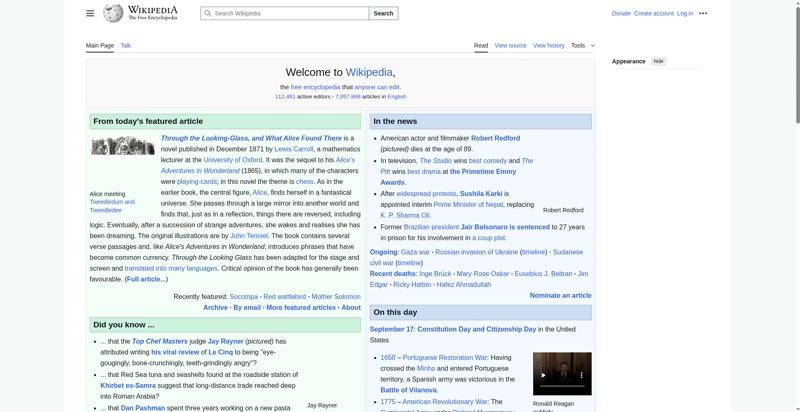Click the chess link

coord(304,182)
